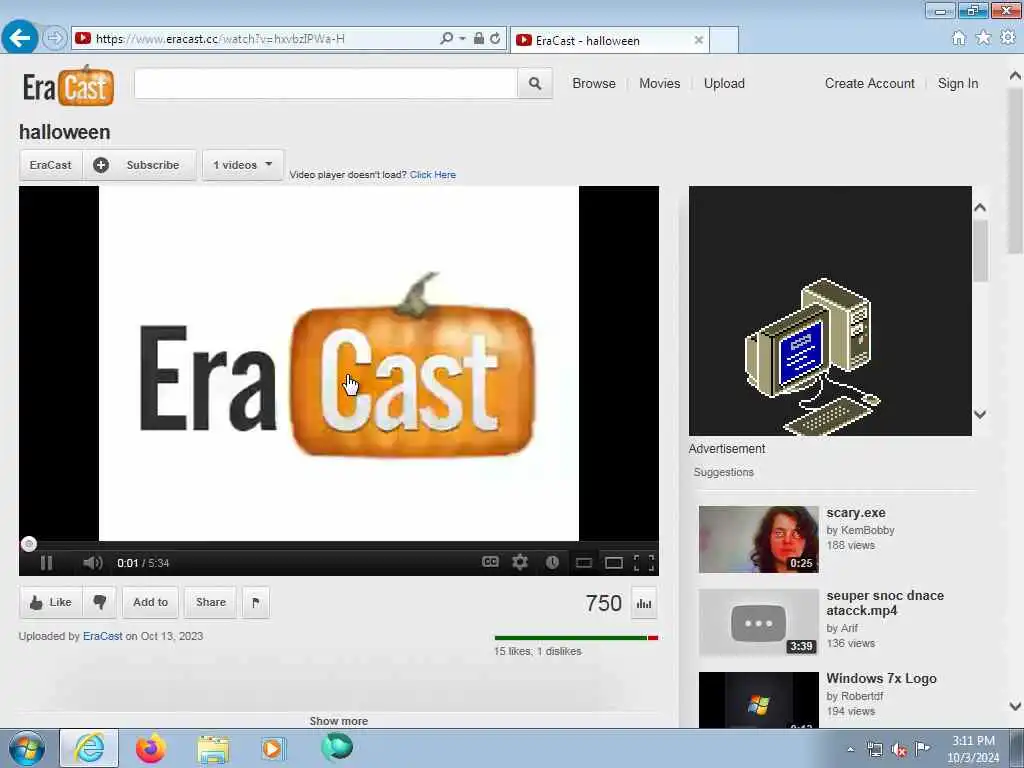Open the Windows 7x Logo title
Screen dimensions: 1024x768
[881, 679]
